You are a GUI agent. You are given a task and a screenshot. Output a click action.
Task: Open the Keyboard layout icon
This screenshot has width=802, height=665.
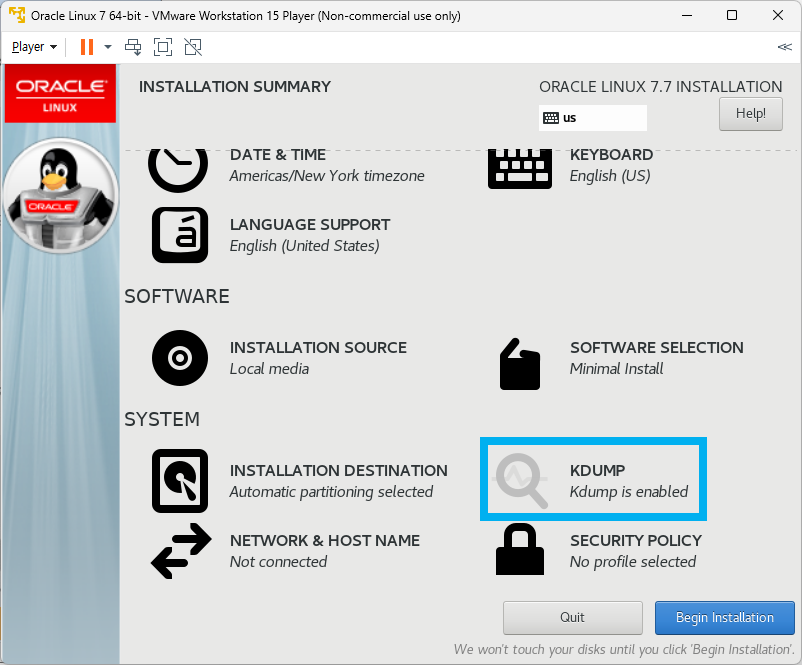(x=520, y=169)
